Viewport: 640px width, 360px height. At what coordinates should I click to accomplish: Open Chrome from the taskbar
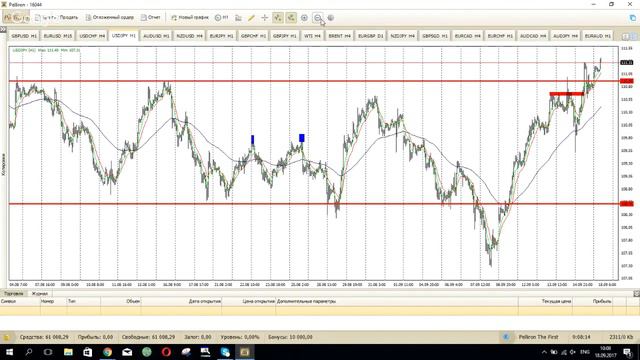coord(107,352)
